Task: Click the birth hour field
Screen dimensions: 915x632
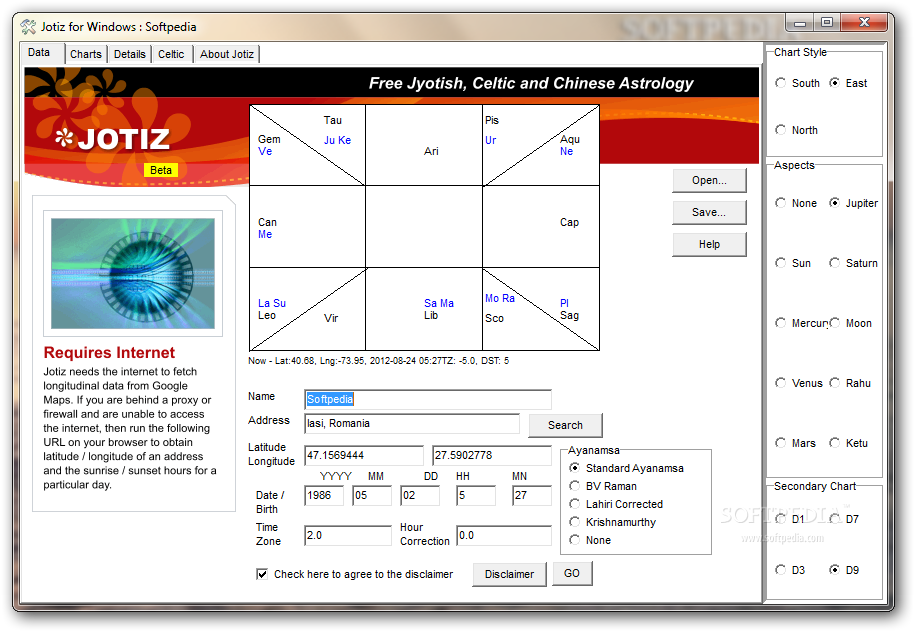Action: coord(476,495)
